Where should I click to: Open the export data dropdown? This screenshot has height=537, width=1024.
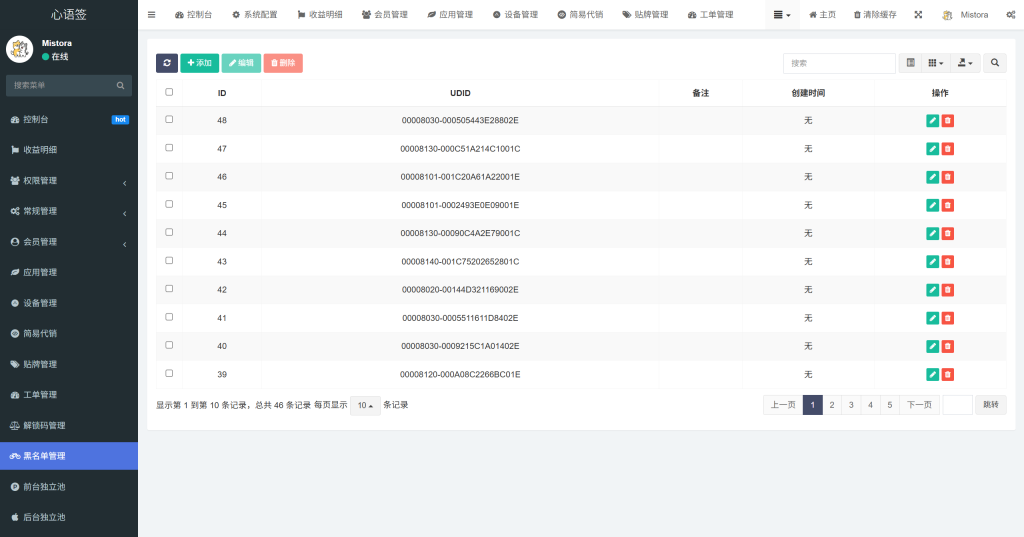(x=965, y=63)
